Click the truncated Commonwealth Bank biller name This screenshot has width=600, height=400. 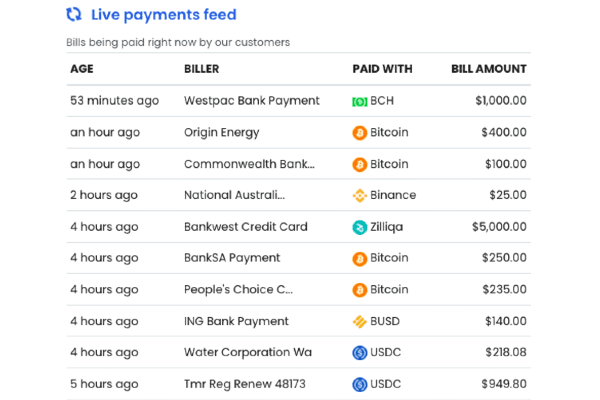pyautogui.click(x=248, y=164)
